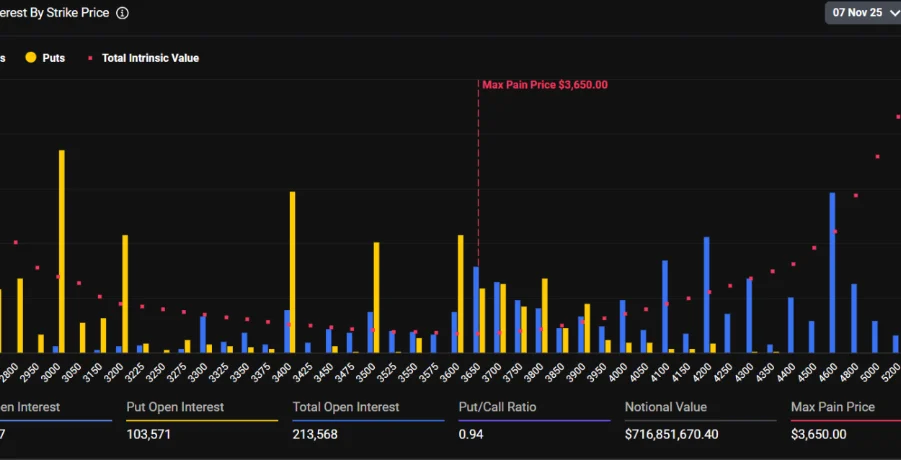901x460 pixels.
Task: Click the red intrinsic value dot above 5000
Action: 878,157
